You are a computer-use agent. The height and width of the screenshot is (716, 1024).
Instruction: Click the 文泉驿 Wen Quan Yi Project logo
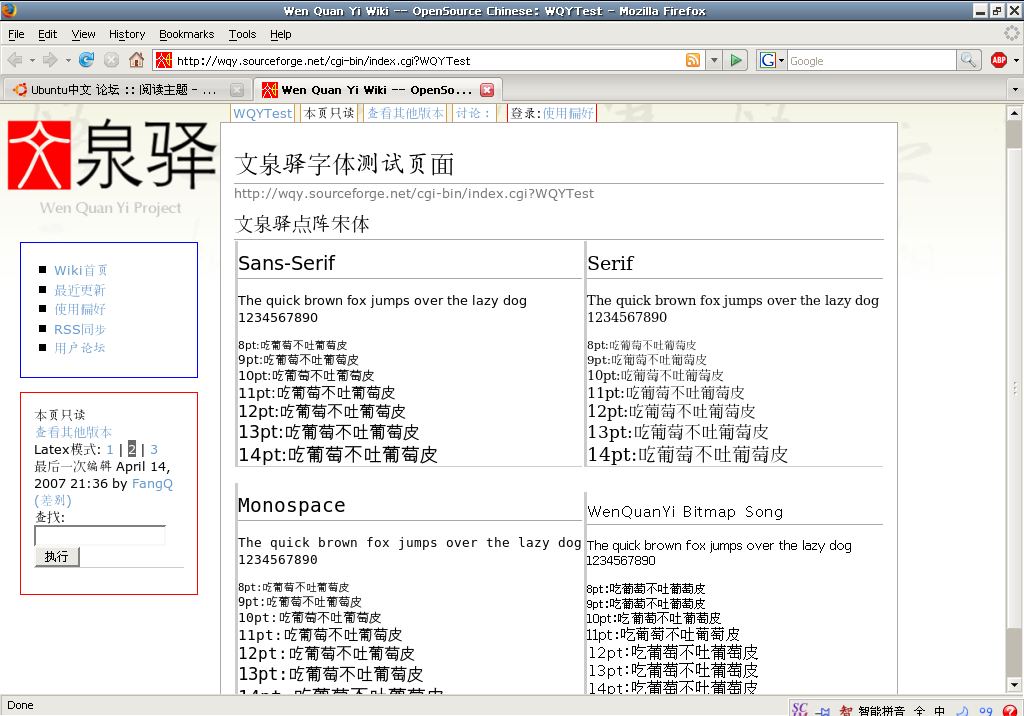(x=111, y=167)
